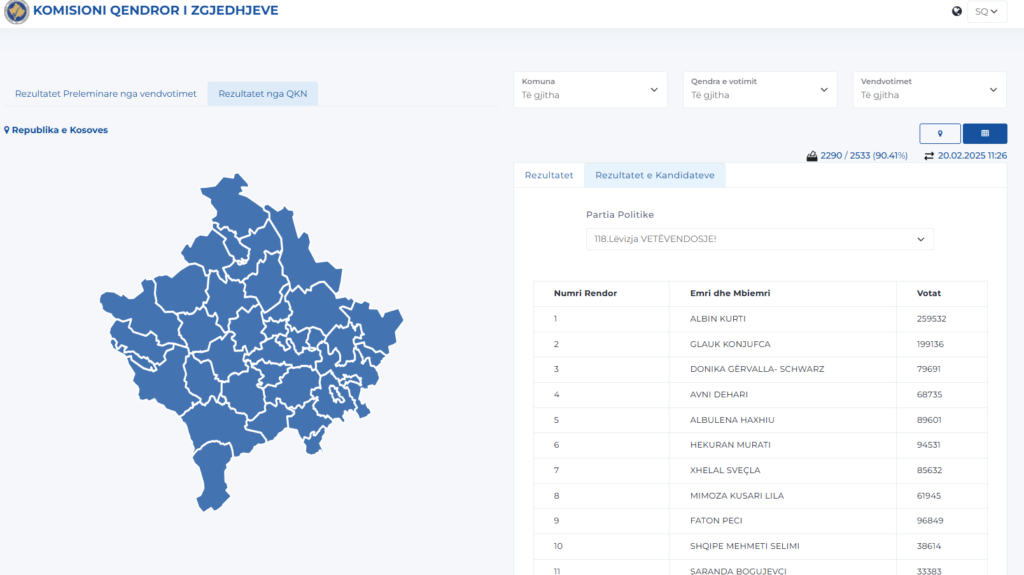Click the last-updated arrows icon

tap(929, 156)
